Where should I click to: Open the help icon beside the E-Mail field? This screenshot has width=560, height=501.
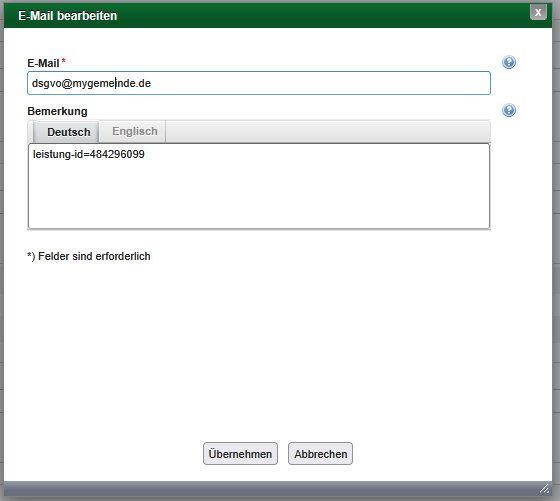pos(509,62)
